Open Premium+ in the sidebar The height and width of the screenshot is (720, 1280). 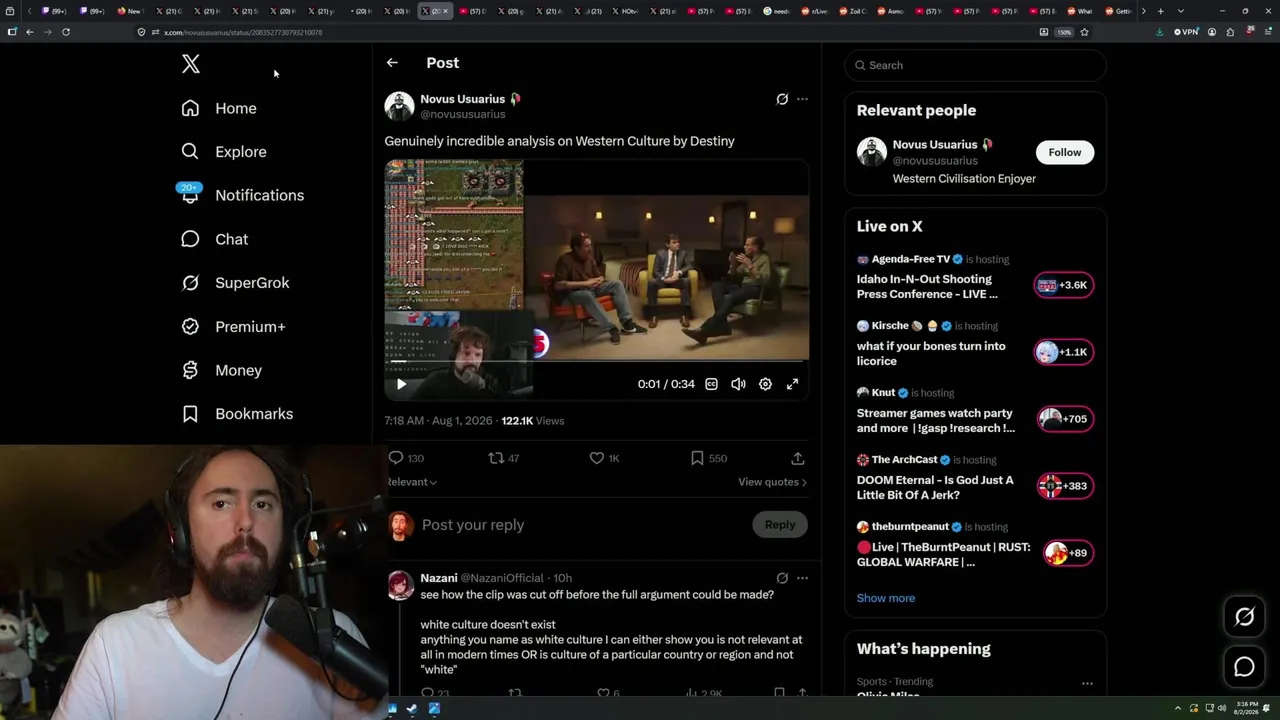pyautogui.click(x=234, y=327)
